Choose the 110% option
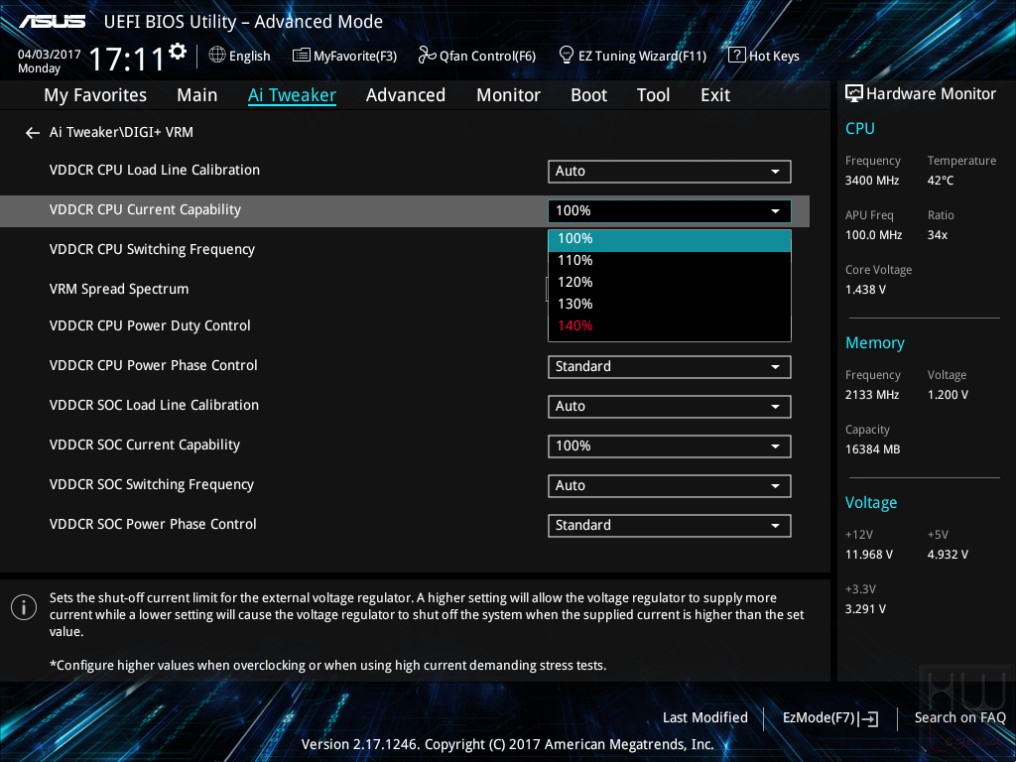This screenshot has width=1016, height=762. [x=669, y=260]
